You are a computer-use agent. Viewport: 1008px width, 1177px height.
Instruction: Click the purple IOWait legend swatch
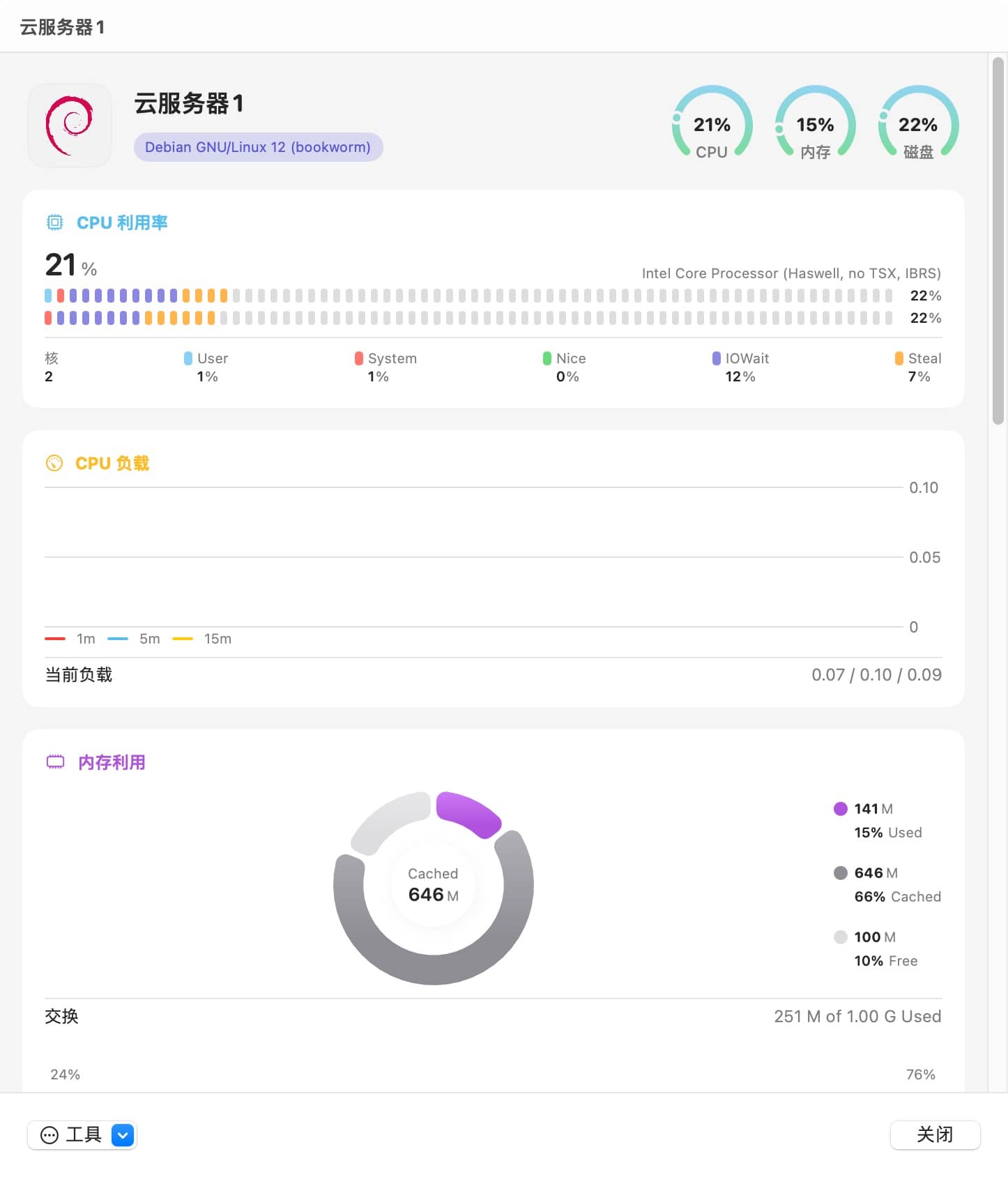tap(716, 358)
